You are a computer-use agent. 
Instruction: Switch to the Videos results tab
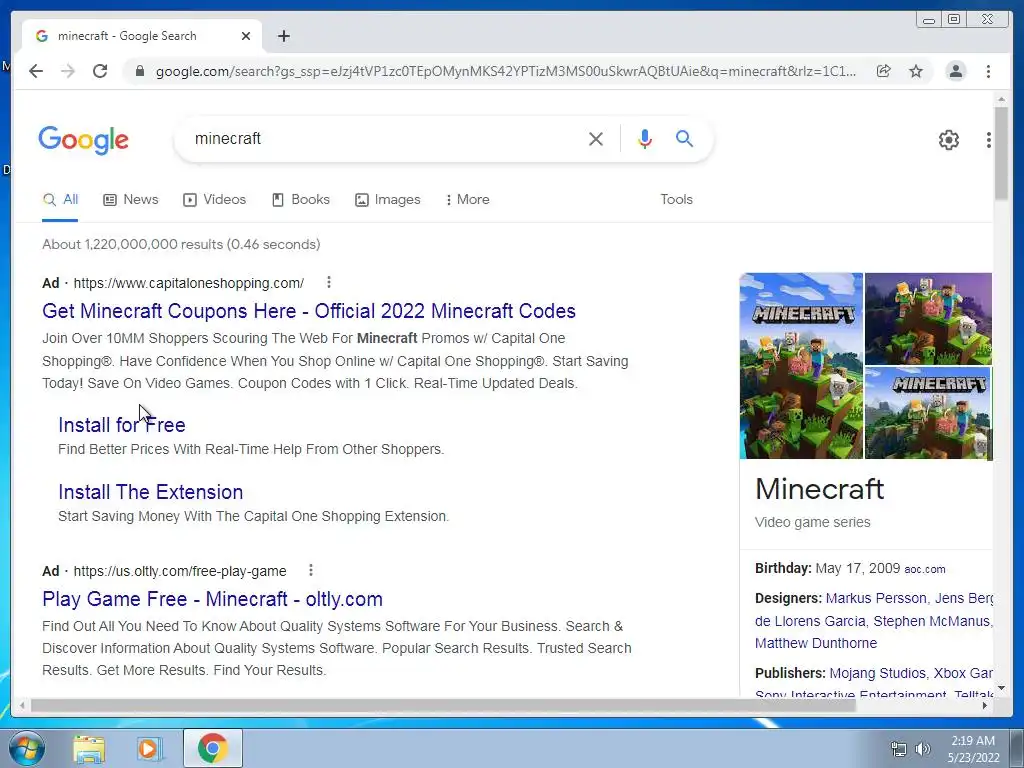coord(215,200)
